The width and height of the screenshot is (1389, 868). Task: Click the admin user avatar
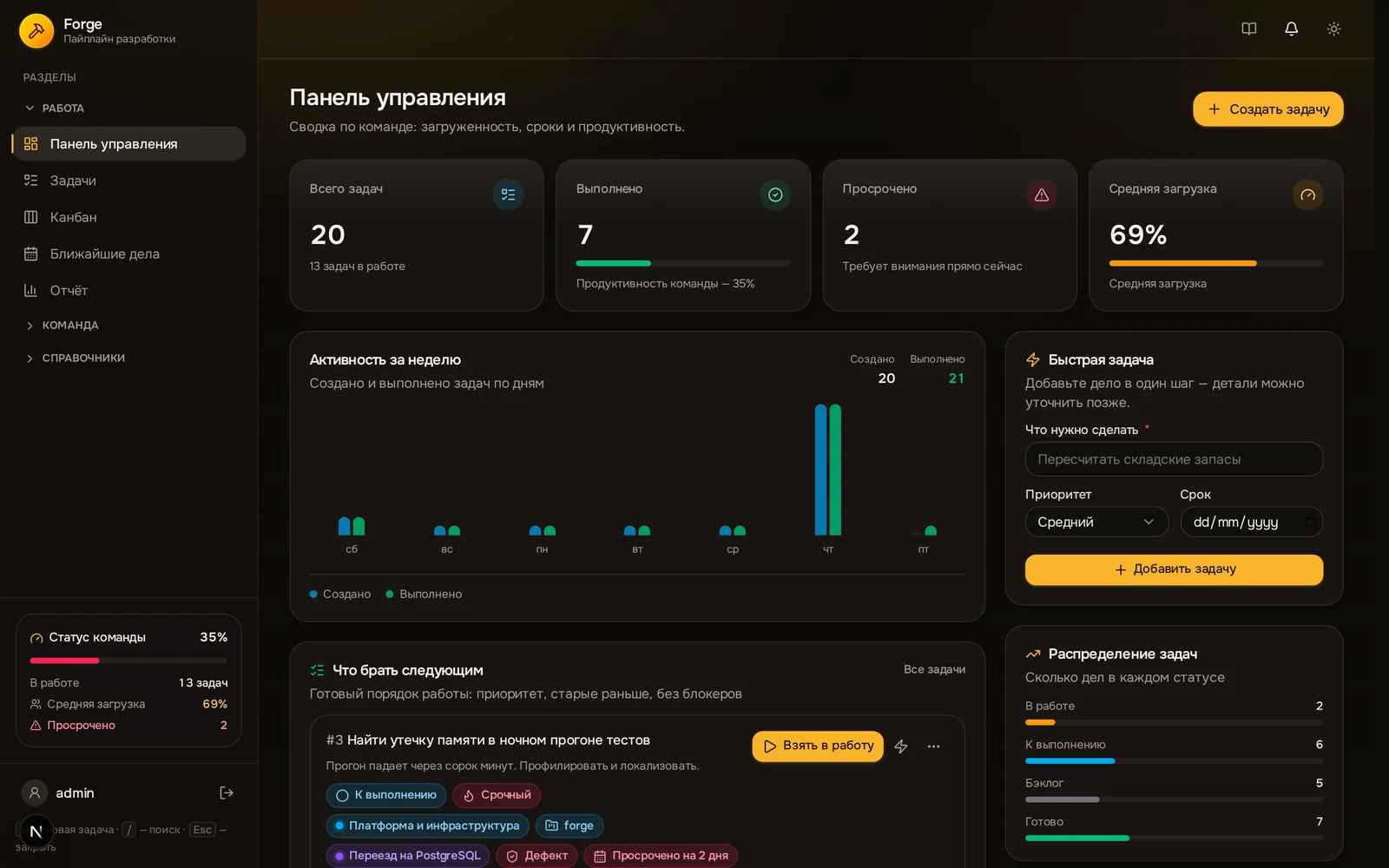[35, 792]
